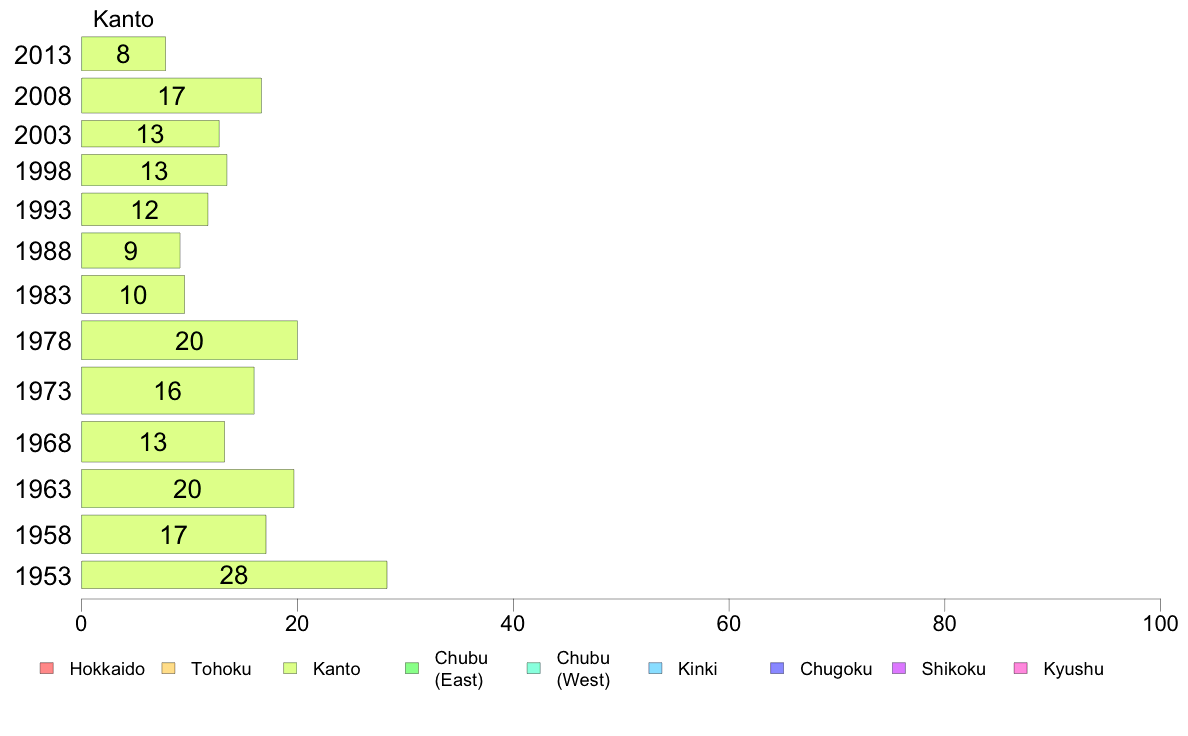This screenshot has width=1188, height=736.
Task: Click the 100 tick label on axis
Action: [1160, 624]
